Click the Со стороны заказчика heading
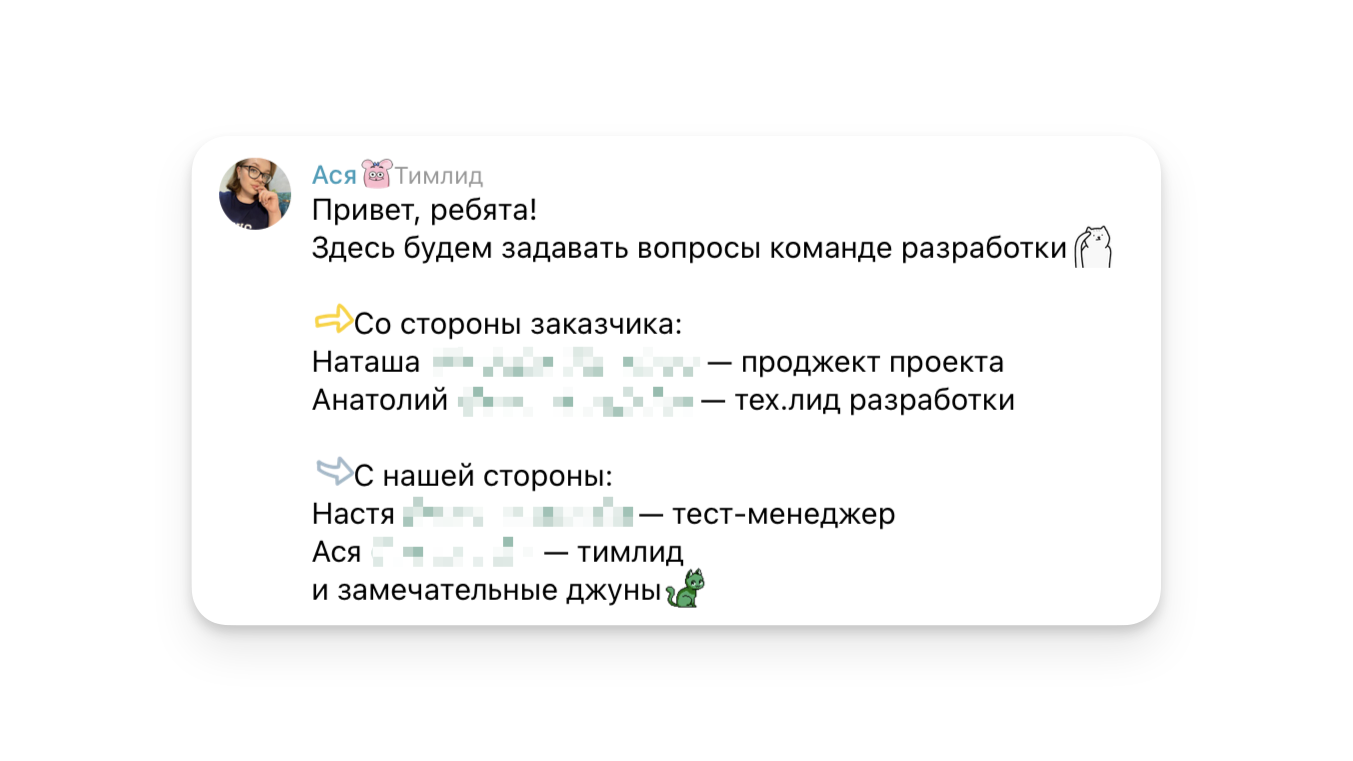Image resolution: width=1353 pixels, height=761 pixels. pos(519,325)
